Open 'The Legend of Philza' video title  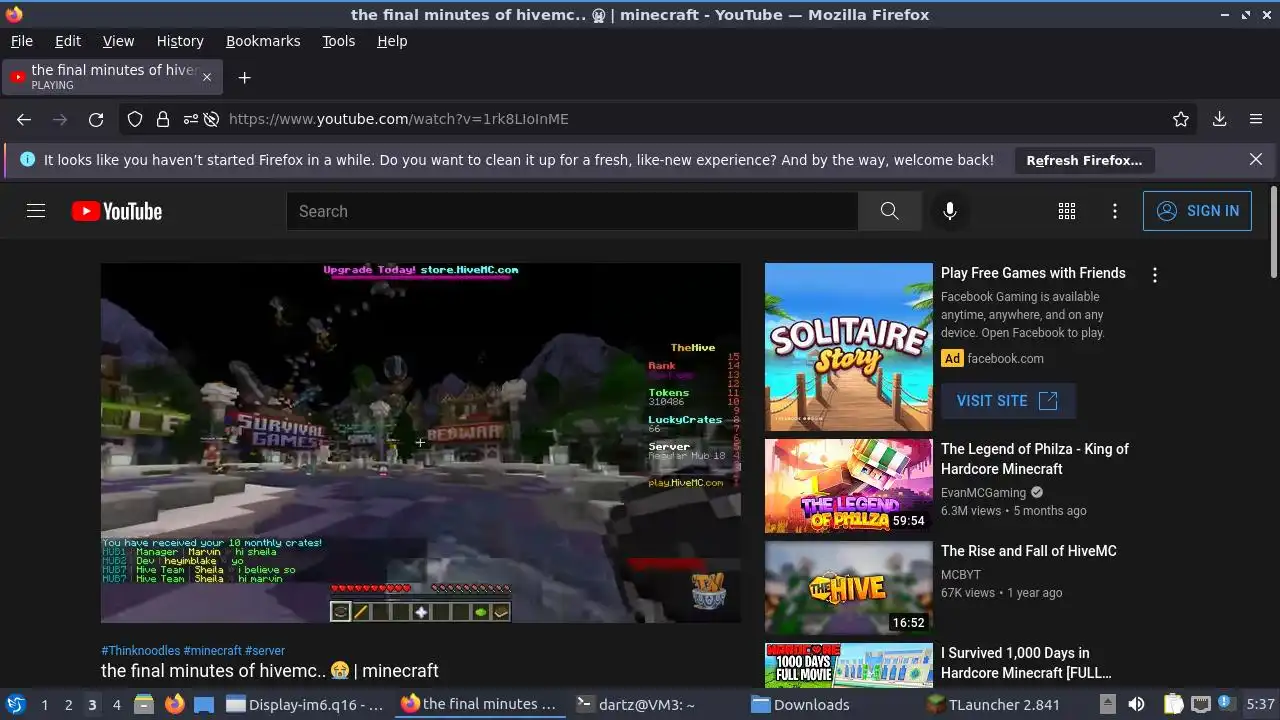coord(1034,459)
